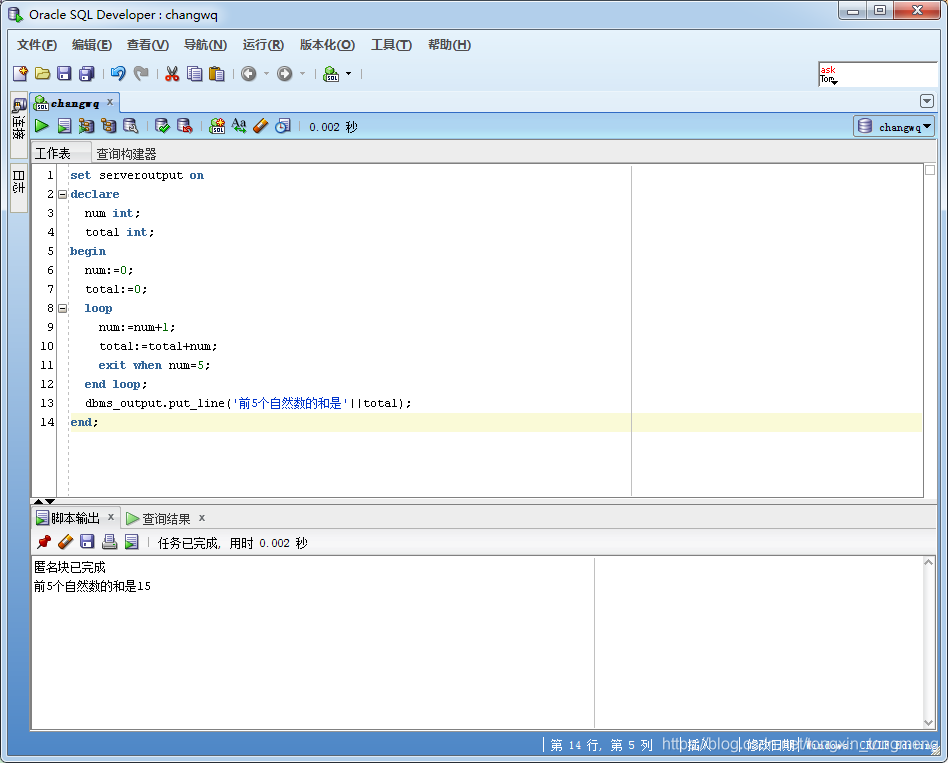Viewport: 948px width, 763px height.
Task: Print the script output
Action: pyautogui.click(x=109, y=542)
